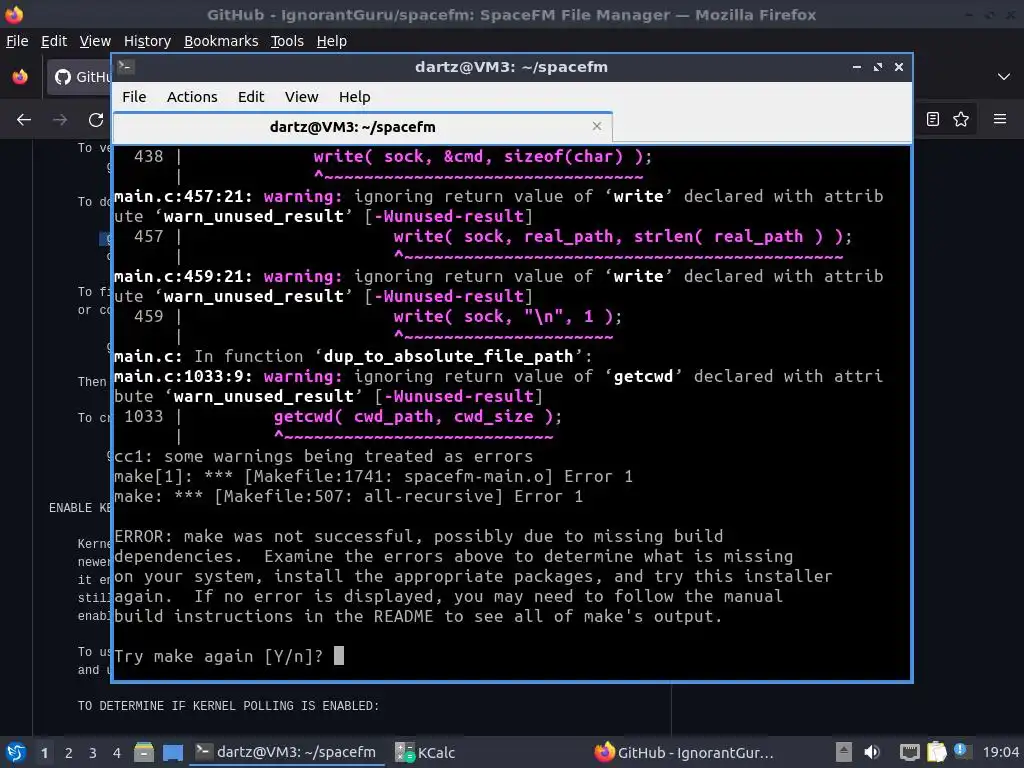The height and width of the screenshot is (768, 1024).
Task: Expand Firefox list all tabs chevron
Action: point(1004,77)
